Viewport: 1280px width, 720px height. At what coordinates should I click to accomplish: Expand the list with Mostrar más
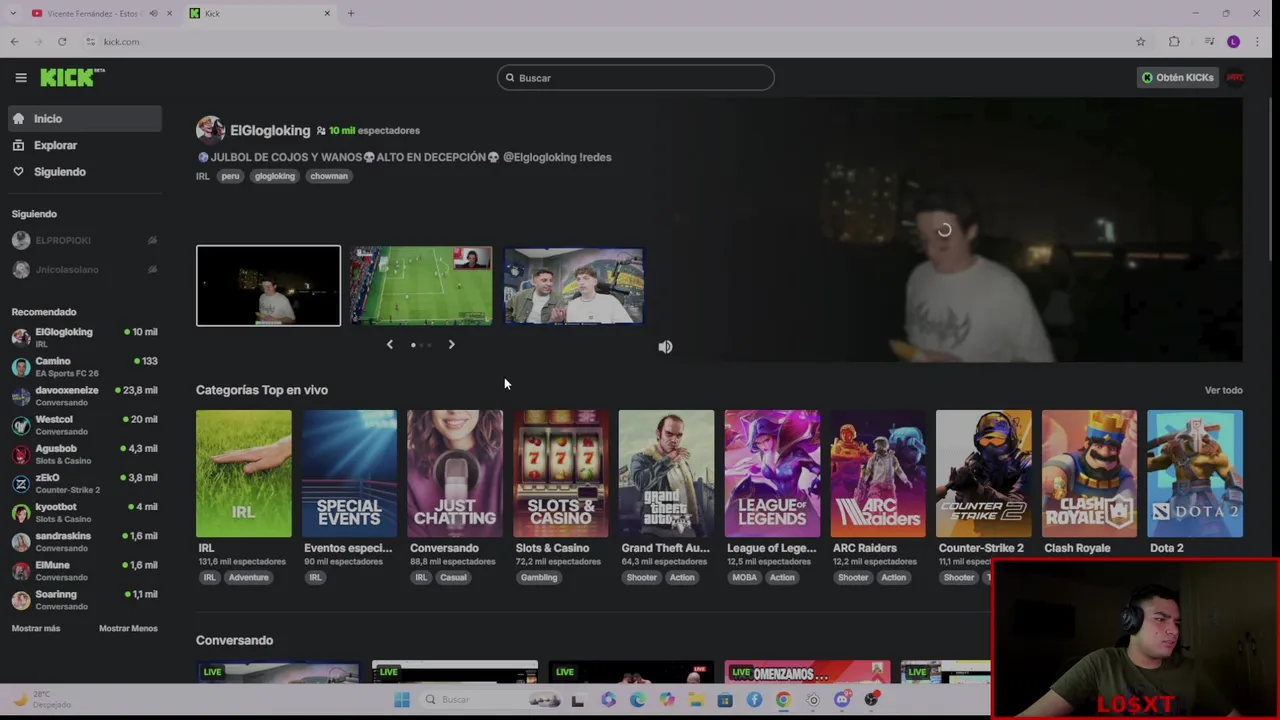(x=36, y=628)
